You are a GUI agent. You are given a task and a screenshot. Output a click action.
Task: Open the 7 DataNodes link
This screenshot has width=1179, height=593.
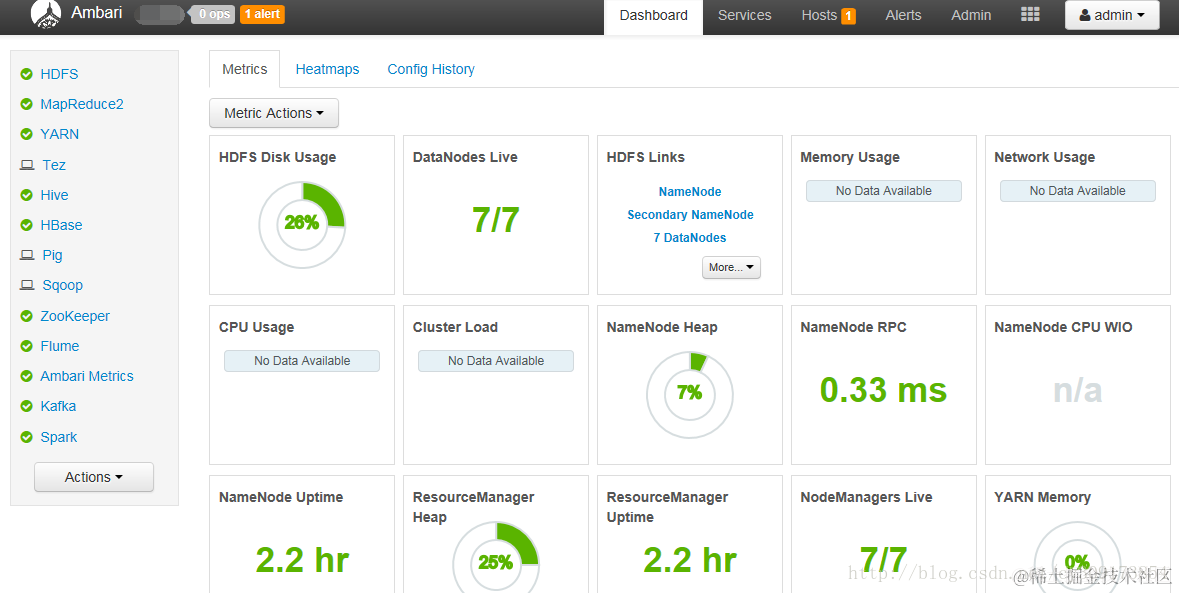pos(690,238)
